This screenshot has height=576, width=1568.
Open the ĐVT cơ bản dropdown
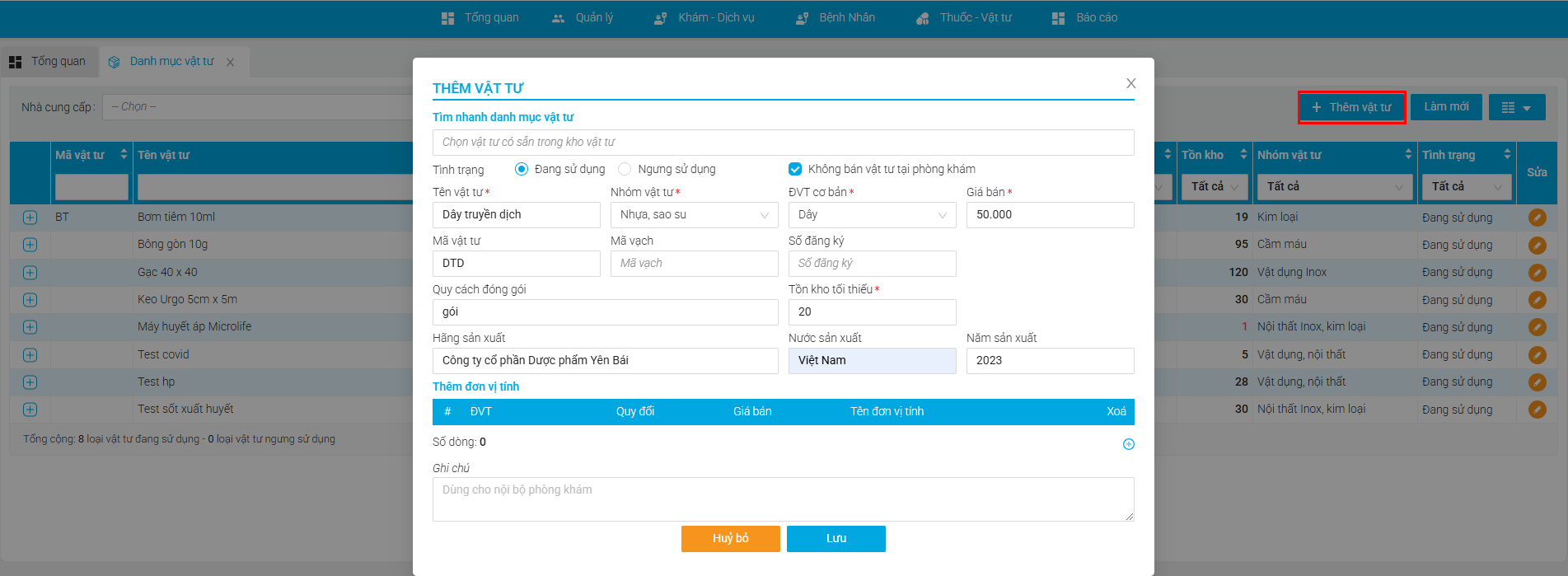873,215
